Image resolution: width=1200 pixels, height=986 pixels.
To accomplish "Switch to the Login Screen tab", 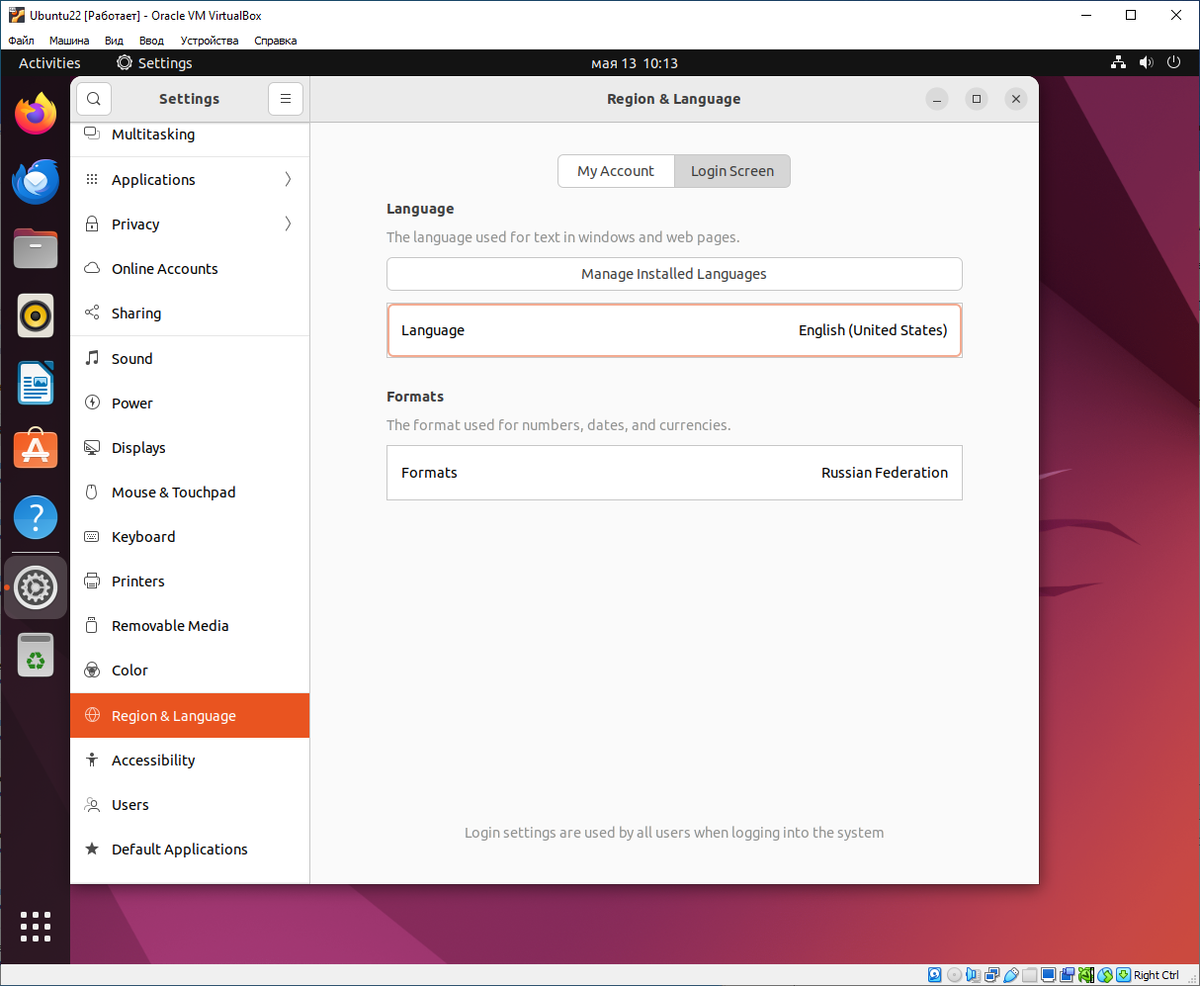I will (732, 171).
